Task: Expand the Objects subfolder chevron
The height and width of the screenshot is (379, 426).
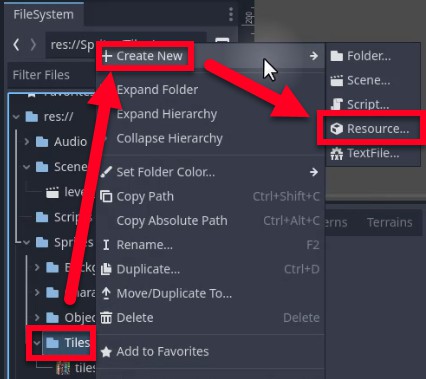Action: (37, 317)
